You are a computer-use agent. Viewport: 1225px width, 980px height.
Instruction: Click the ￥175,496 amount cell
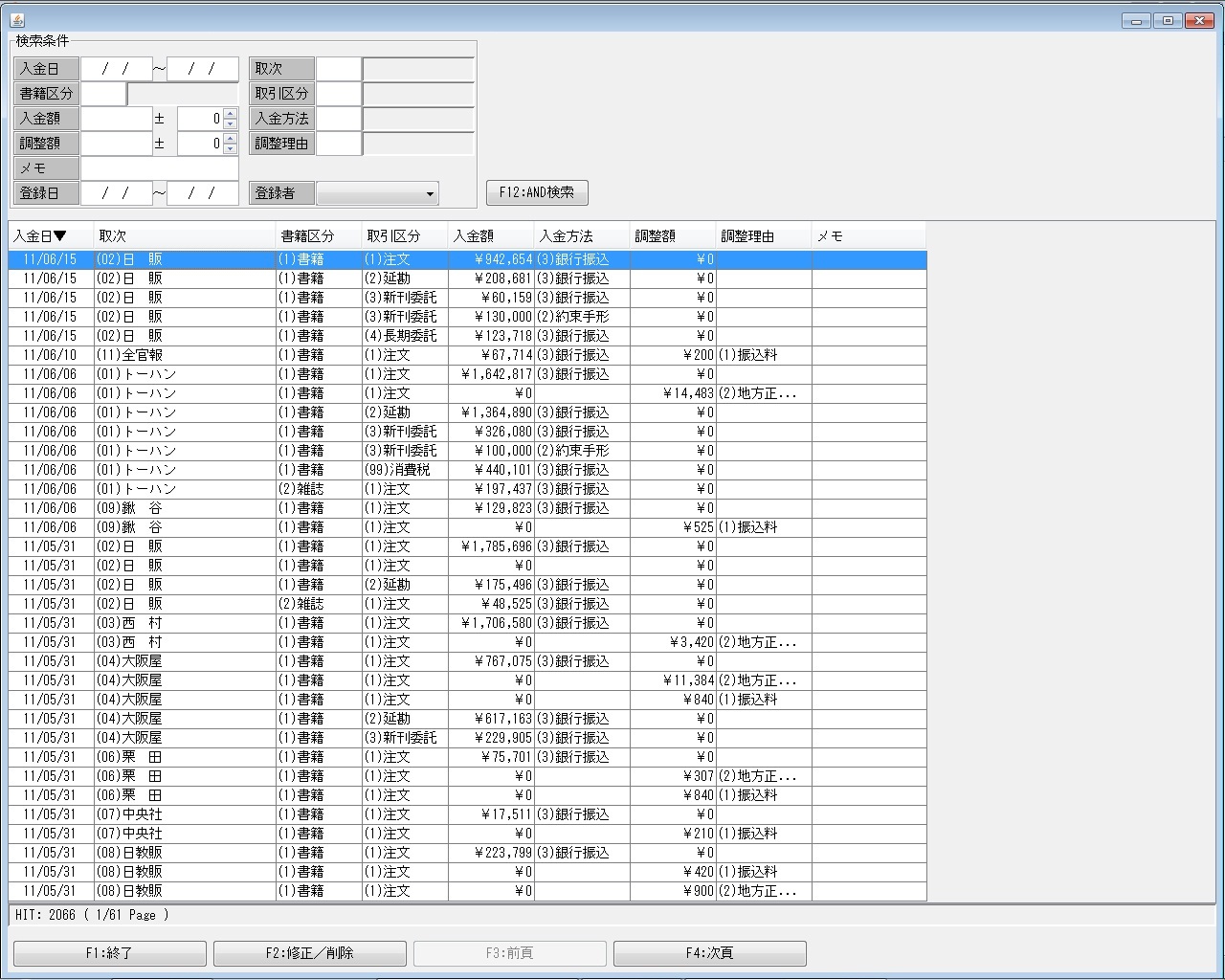tap(491, 585)
